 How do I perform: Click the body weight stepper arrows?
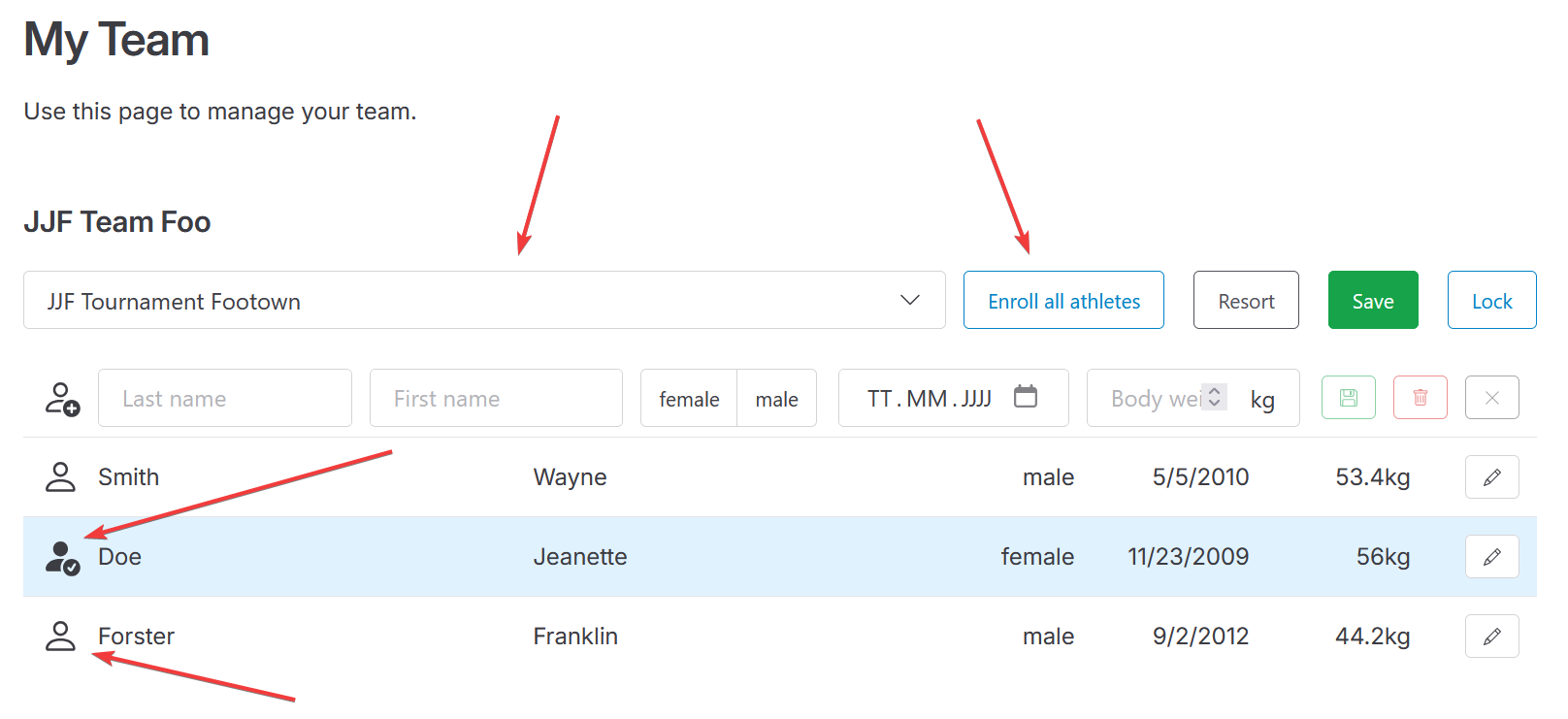pos(1214,397)
